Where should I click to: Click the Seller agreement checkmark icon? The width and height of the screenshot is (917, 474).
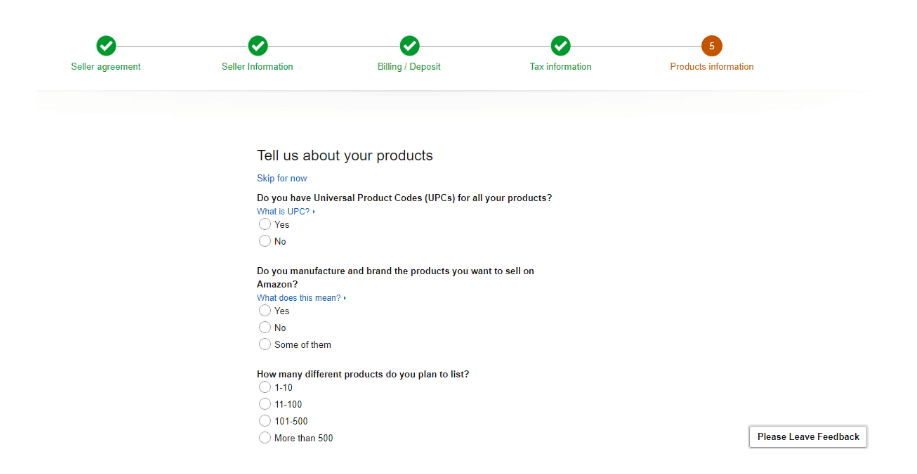point(106,46)
